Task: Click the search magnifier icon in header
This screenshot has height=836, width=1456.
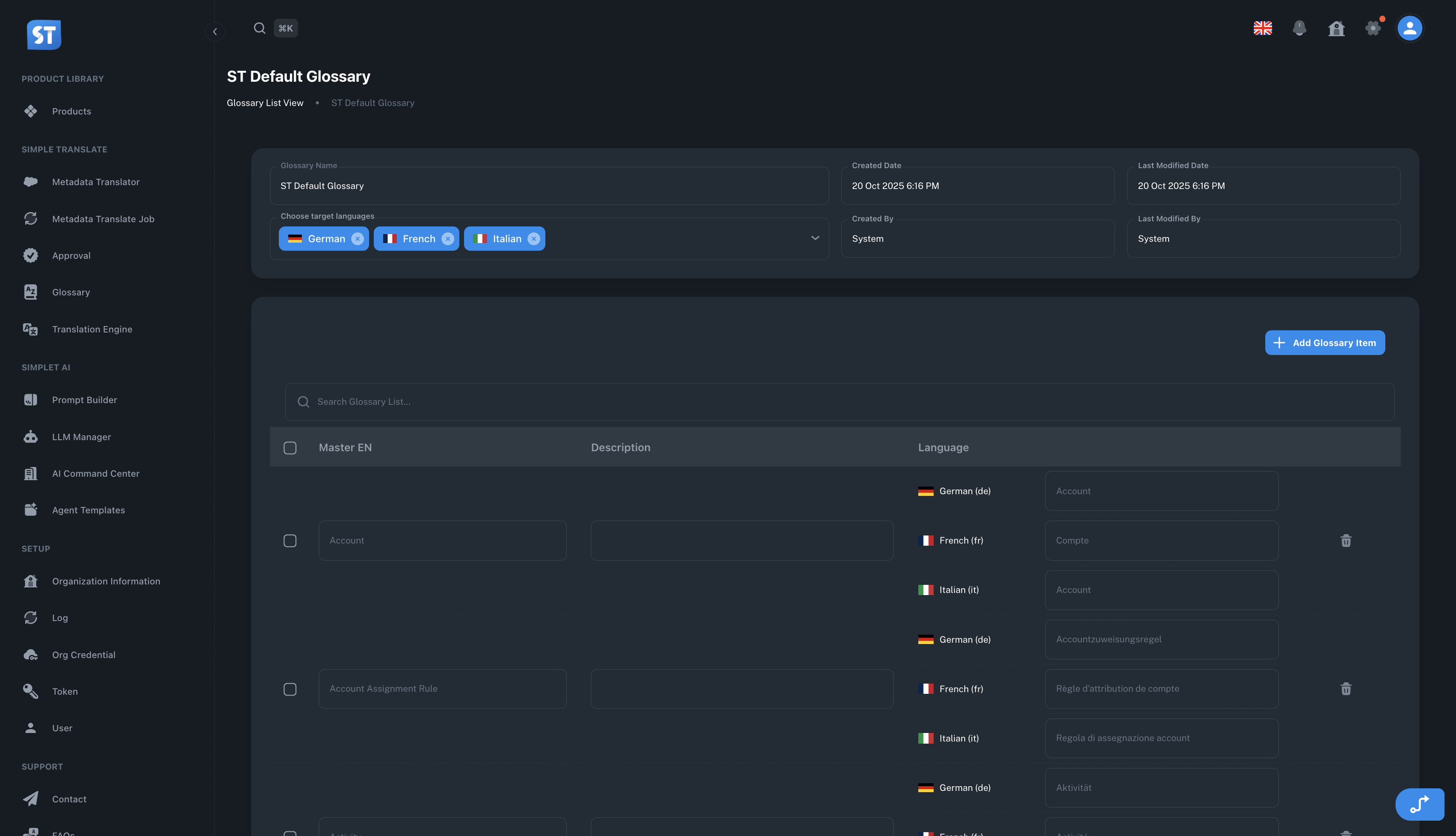Action: (260, 28)
